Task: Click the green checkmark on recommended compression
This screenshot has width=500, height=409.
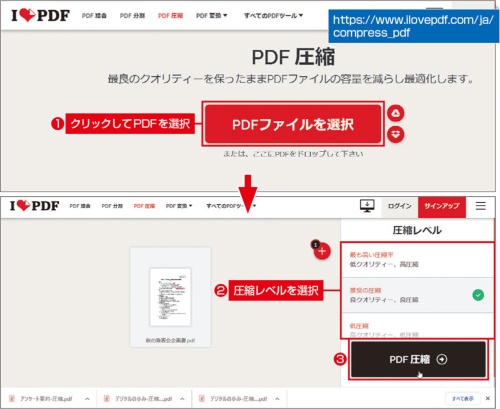Action: [478, 295]
